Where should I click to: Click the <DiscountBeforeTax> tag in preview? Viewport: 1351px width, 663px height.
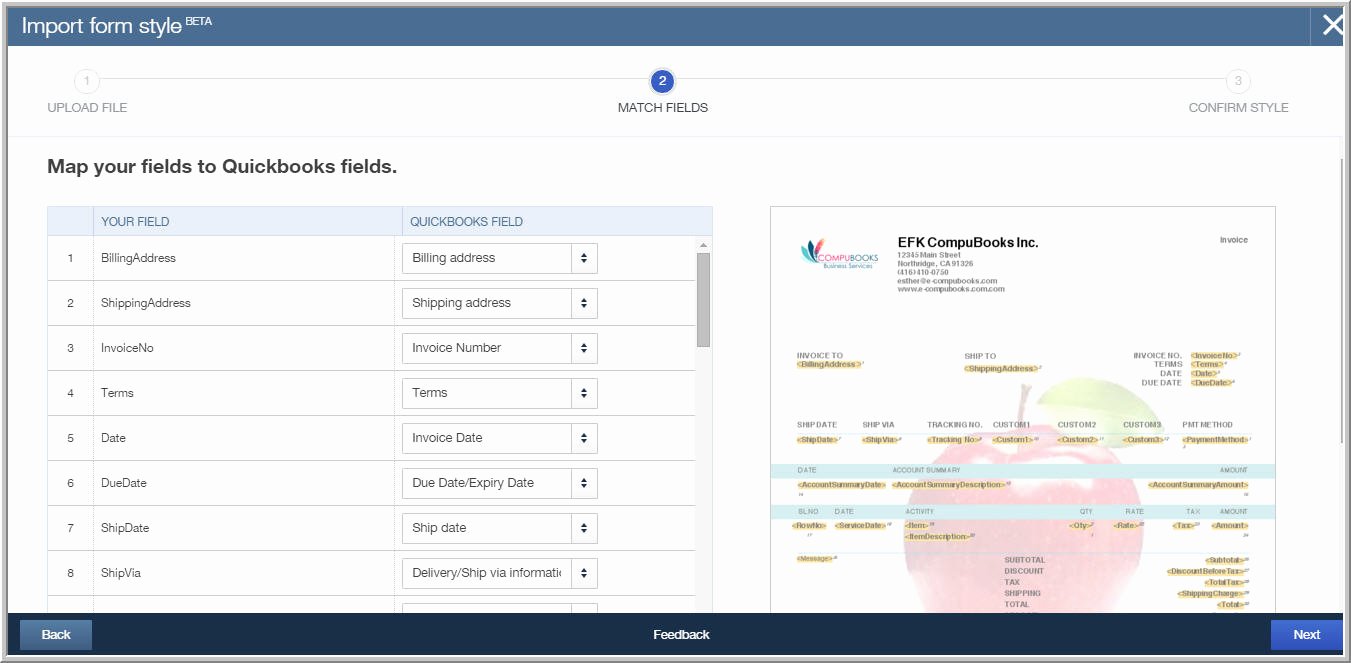click(1206, 572)
